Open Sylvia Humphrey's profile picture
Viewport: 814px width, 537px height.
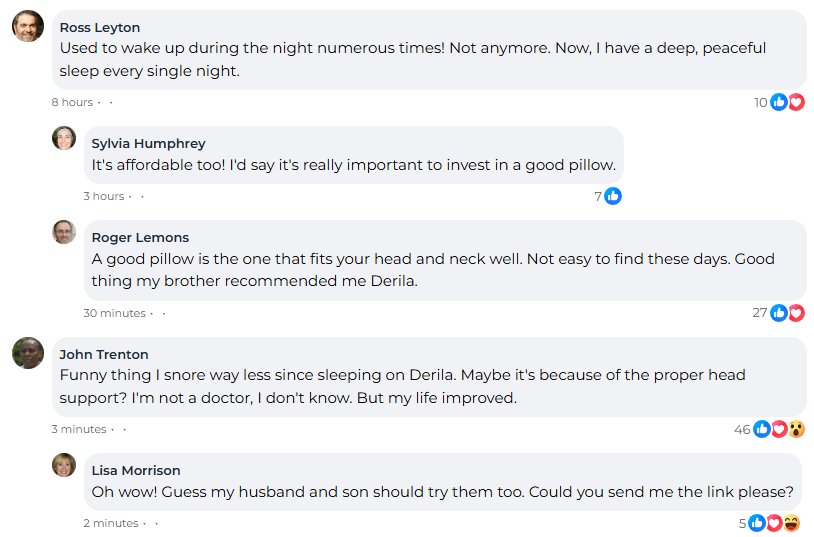64,138
